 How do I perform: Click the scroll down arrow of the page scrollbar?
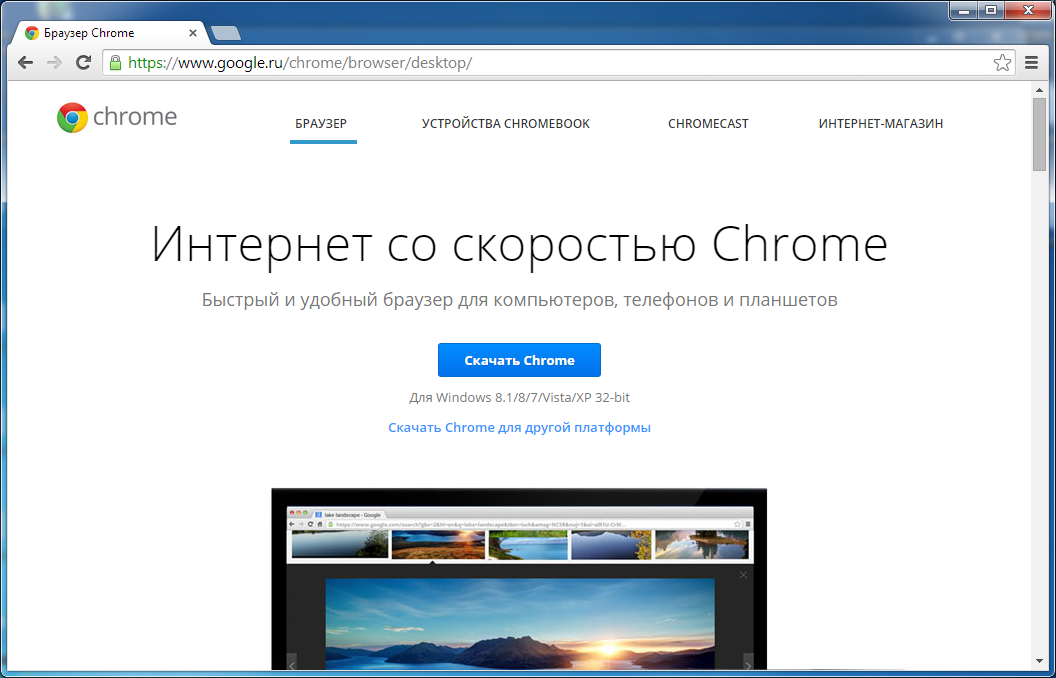[x=1039, y=663]
